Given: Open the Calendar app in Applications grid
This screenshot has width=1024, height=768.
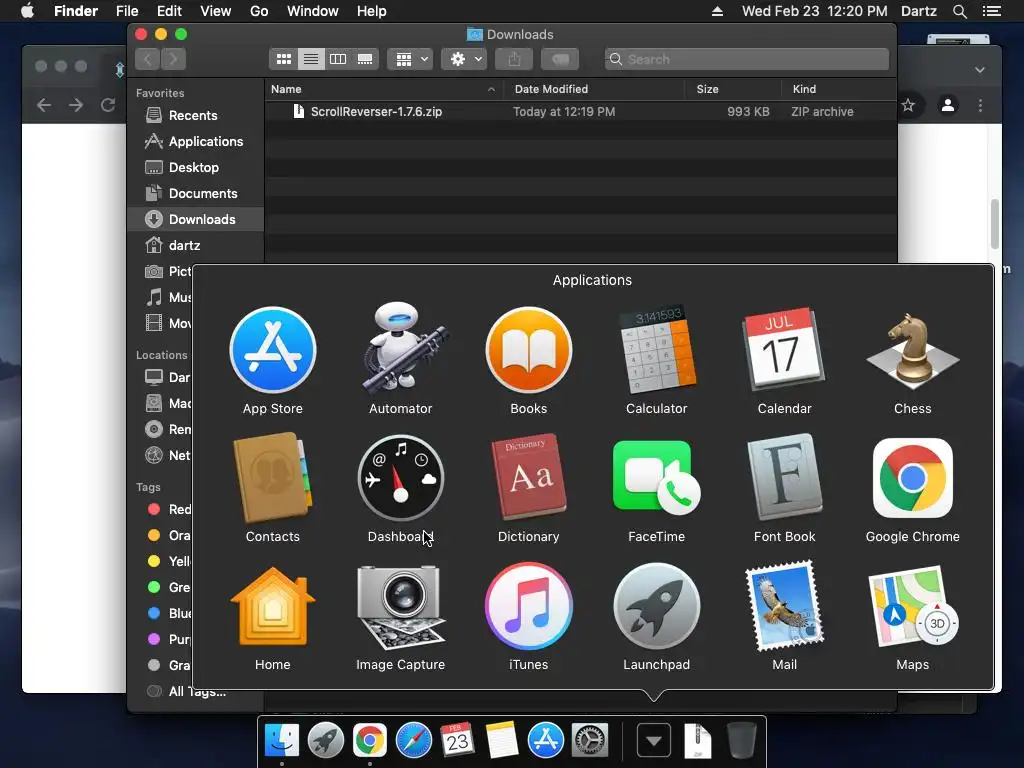Looking at the screenshot, I should pyautogui.click(x=784, y=350).
